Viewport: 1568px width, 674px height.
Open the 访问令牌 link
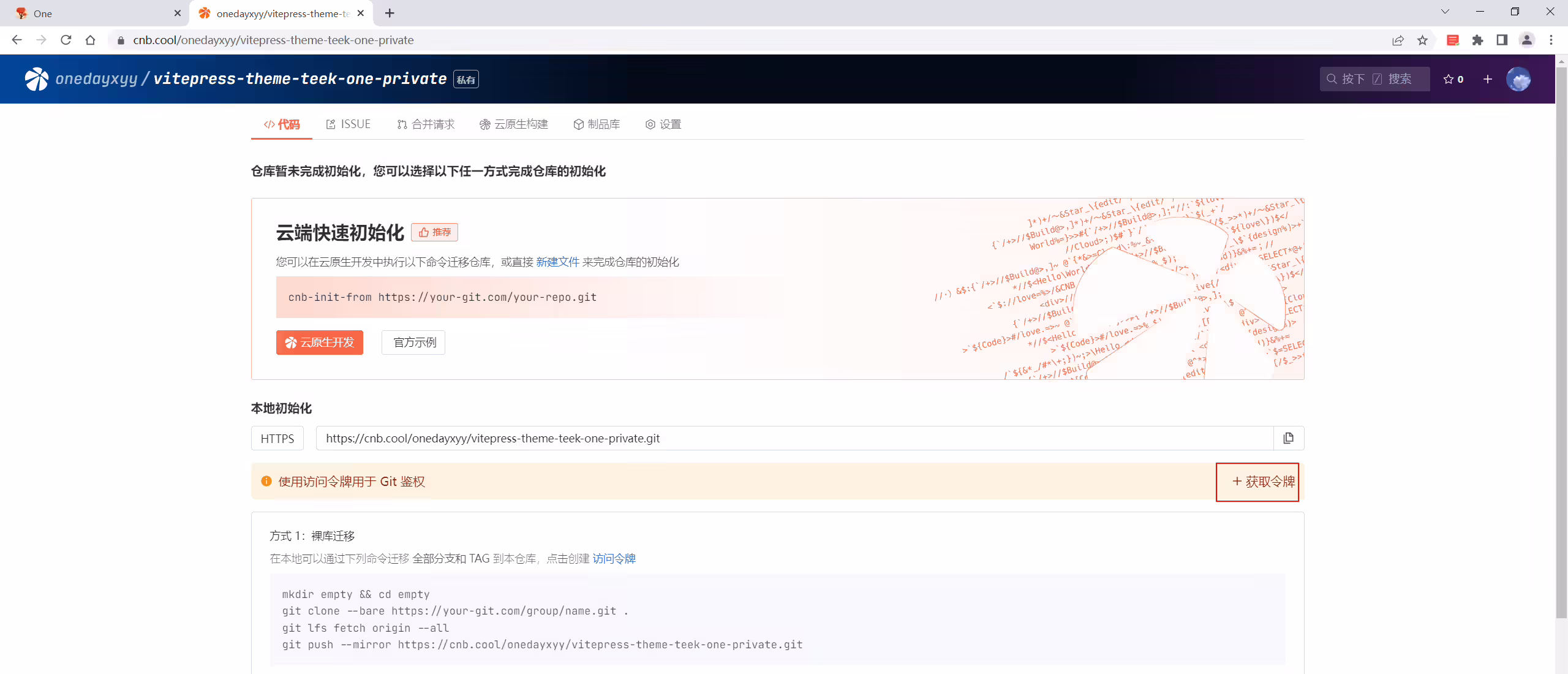614,559
